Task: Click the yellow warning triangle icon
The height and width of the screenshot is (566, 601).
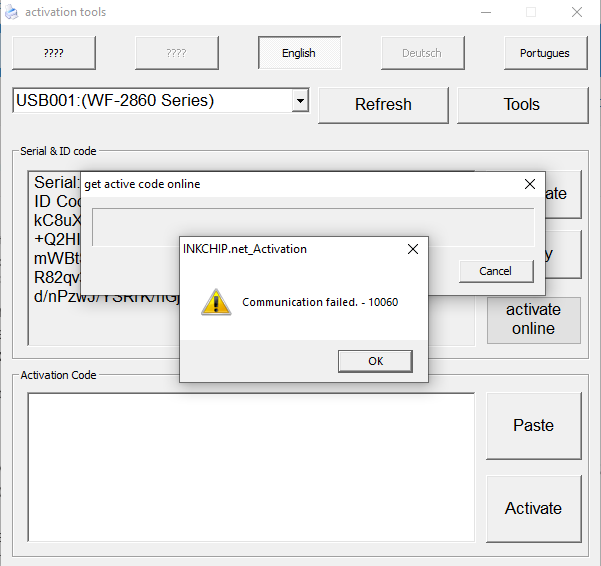Action: (215, 302)
